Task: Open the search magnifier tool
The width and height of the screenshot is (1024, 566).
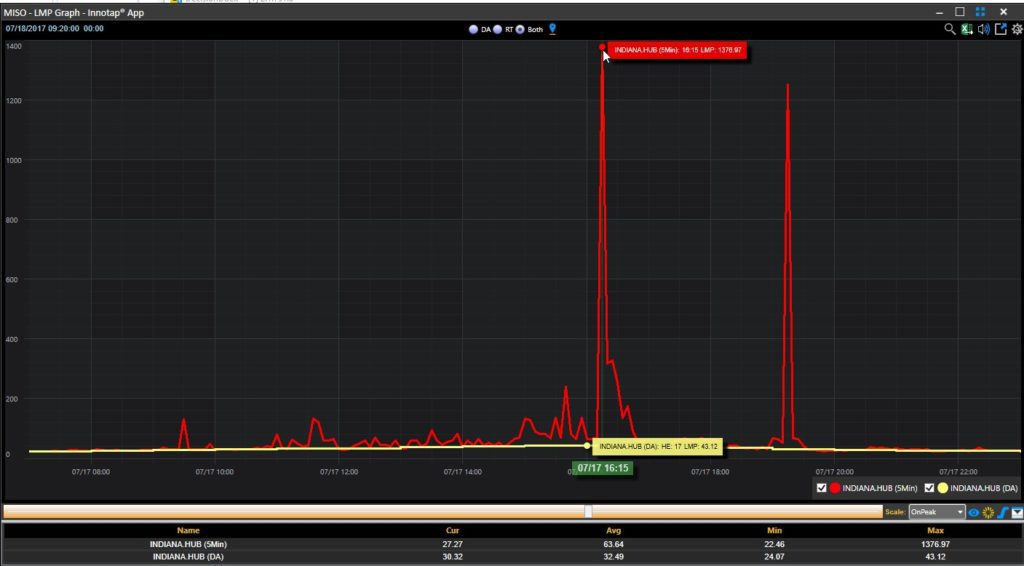Action: click(950, 29)
